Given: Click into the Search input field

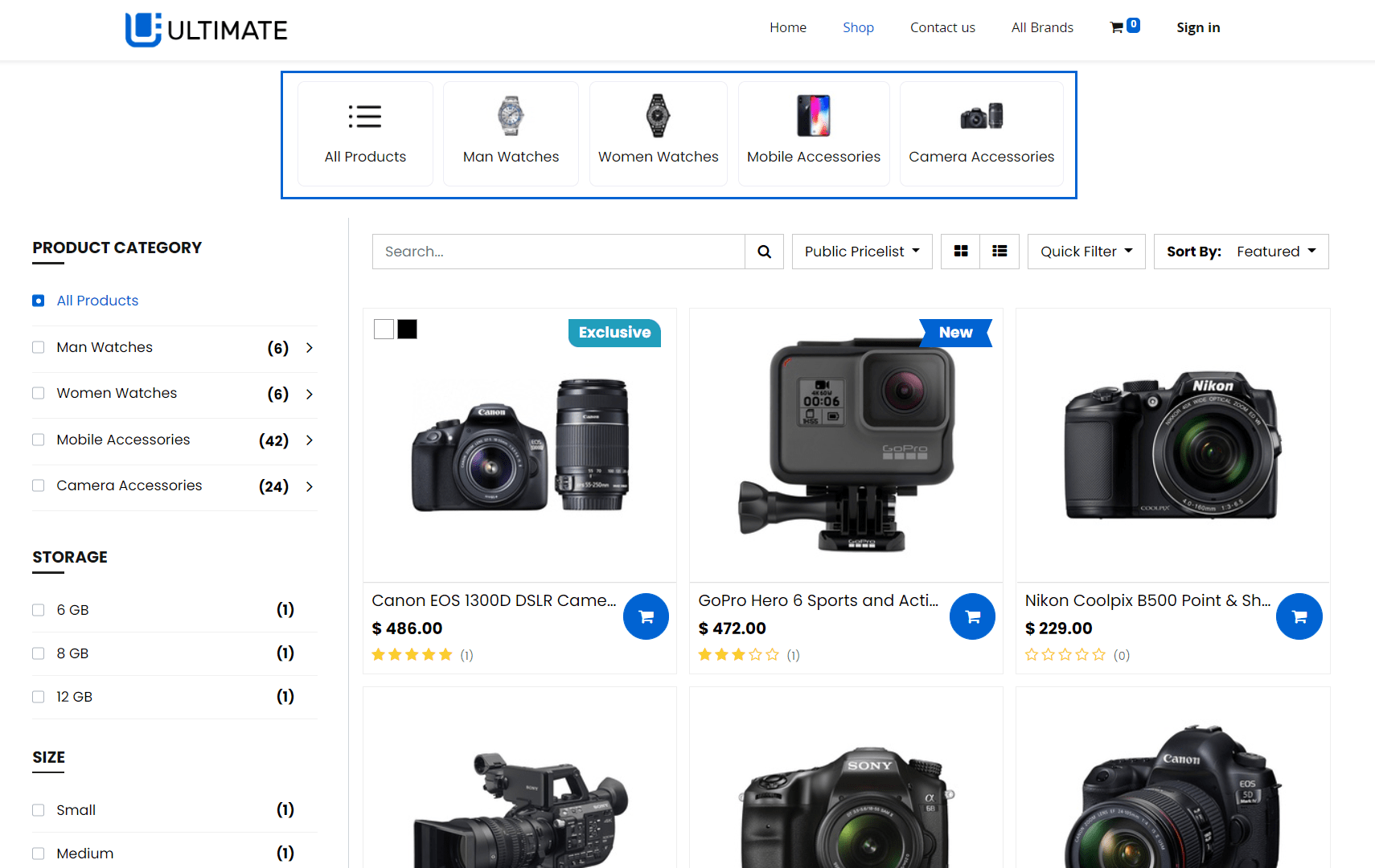Looking at the screenshot, I should click(x=559, y=252).
